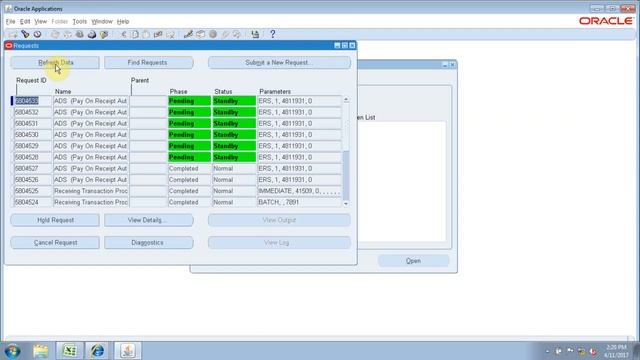Open the Edit menu
The image size is (640, 360).
(25, 21)
